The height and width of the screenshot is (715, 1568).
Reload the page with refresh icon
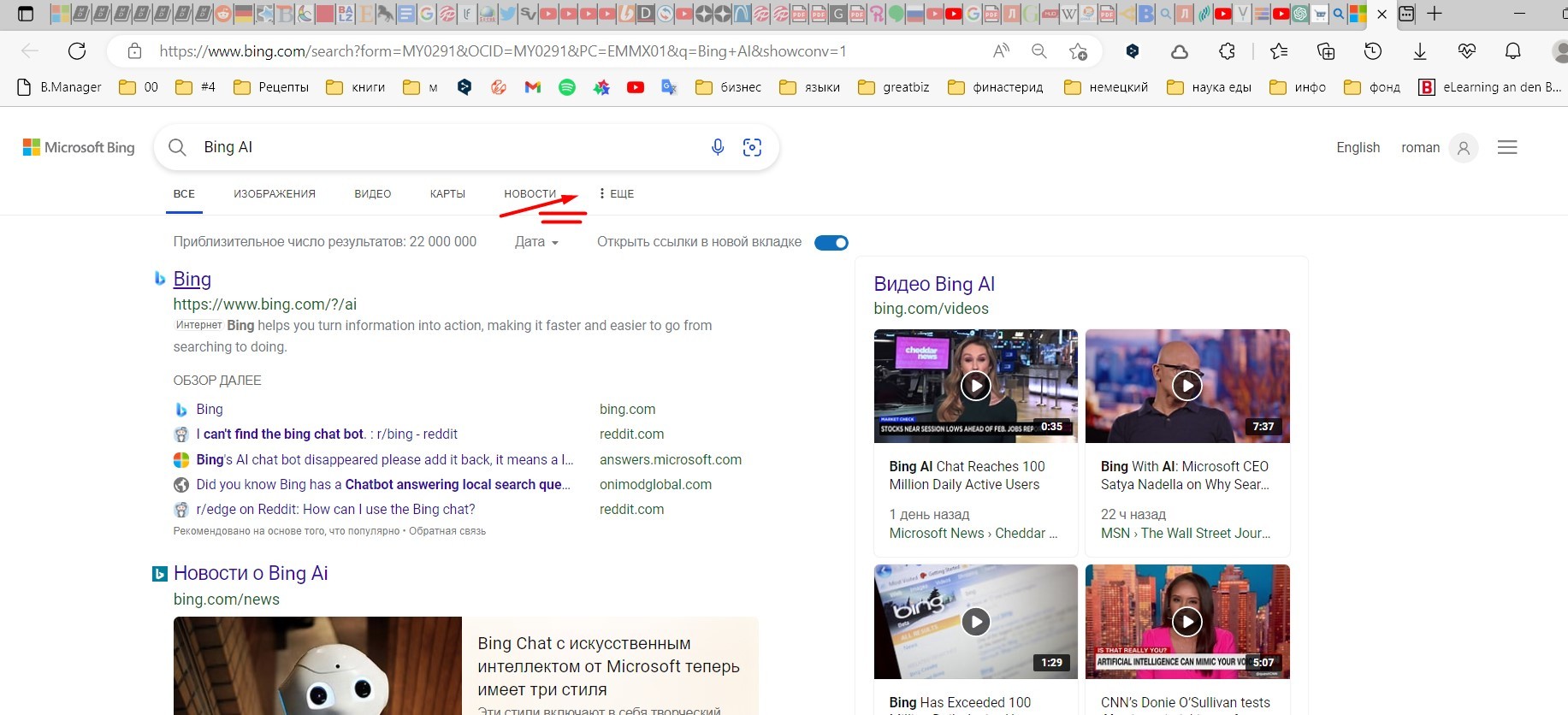pos(77,51)
